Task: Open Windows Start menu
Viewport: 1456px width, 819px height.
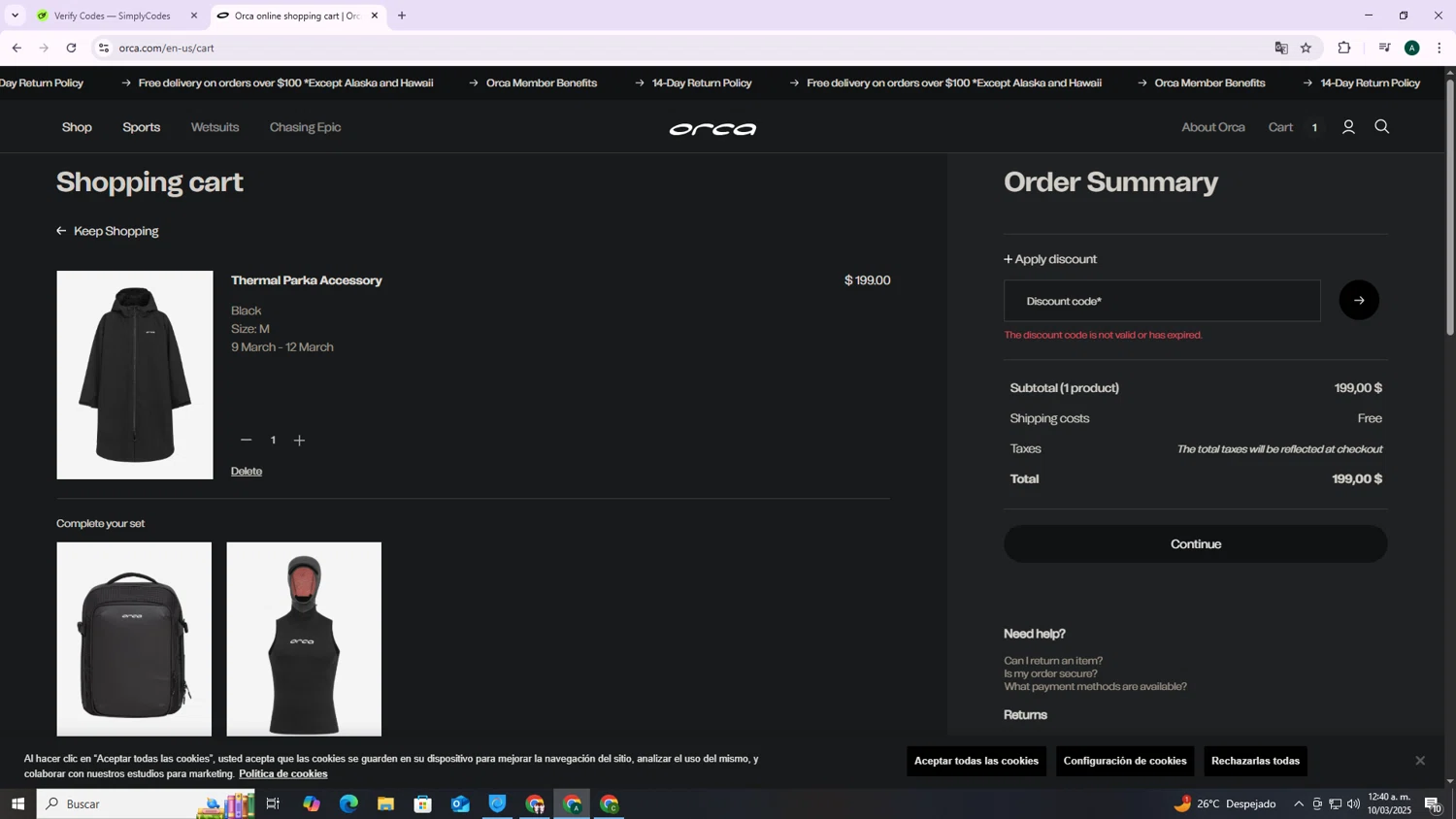Action: [x=17, y=803]
